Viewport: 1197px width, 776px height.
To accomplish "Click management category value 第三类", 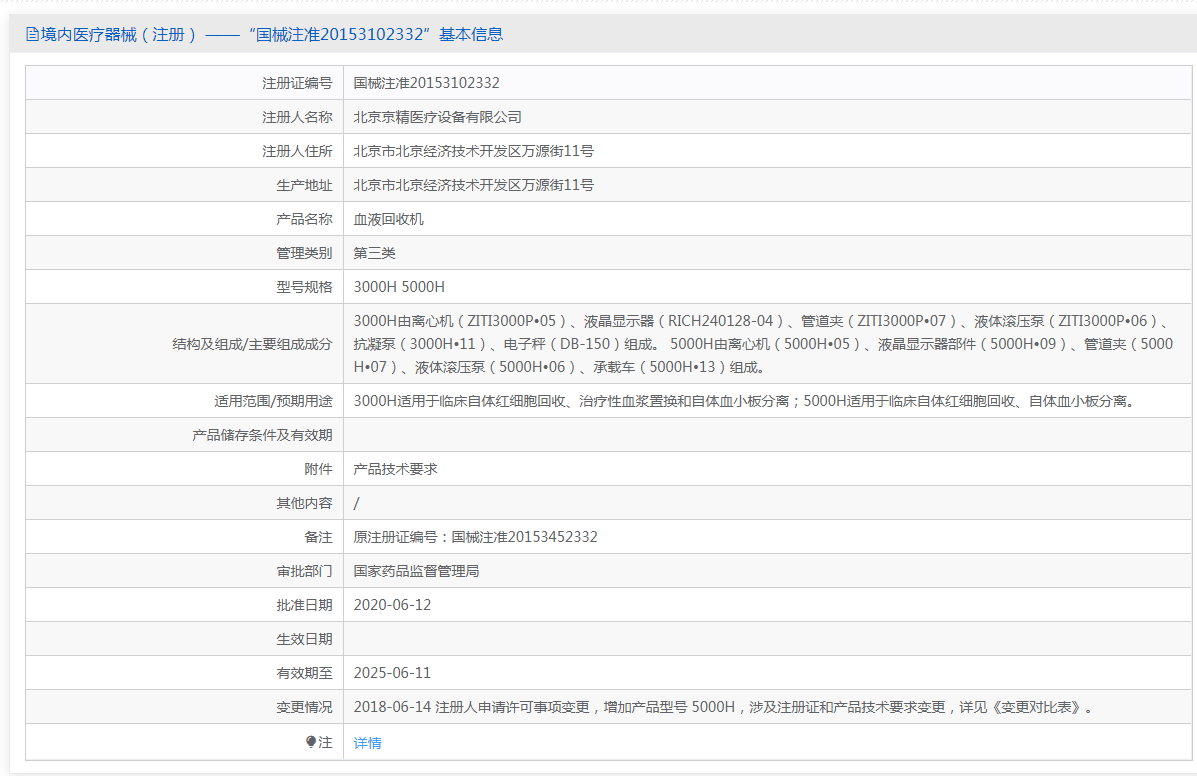I will coord(374,253).
